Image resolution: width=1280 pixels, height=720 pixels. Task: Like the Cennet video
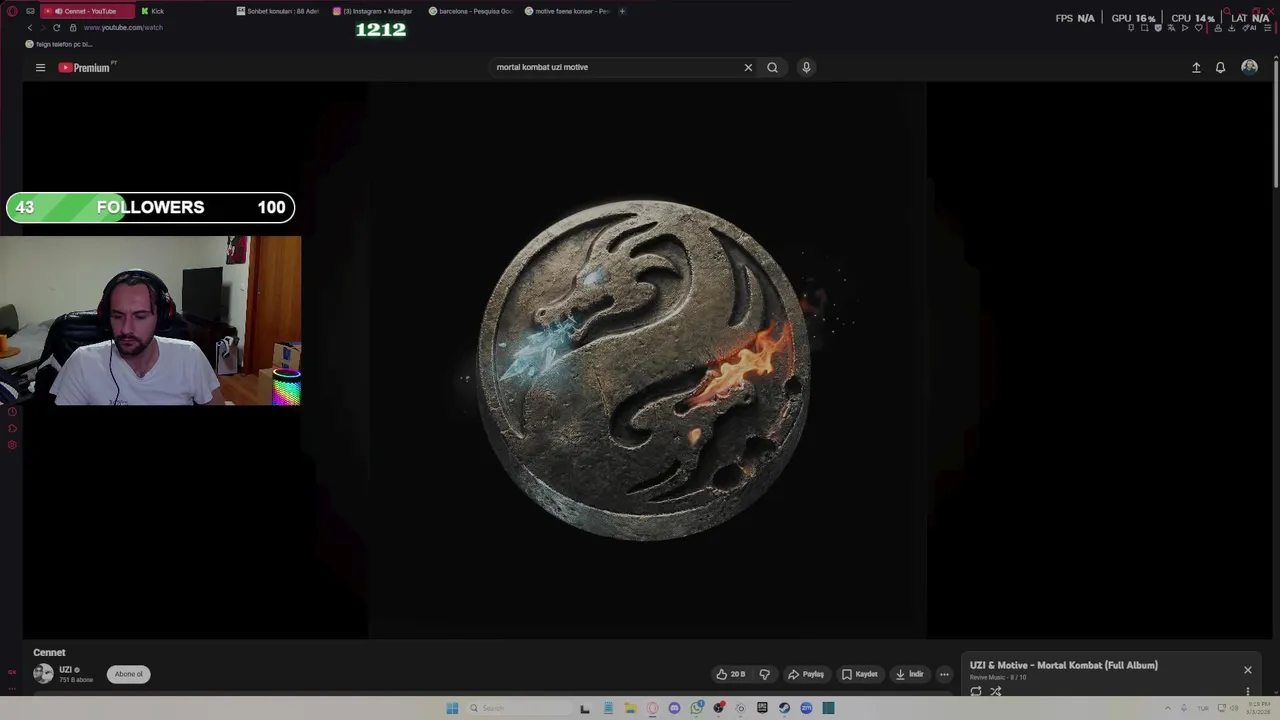tap(731, 674)
